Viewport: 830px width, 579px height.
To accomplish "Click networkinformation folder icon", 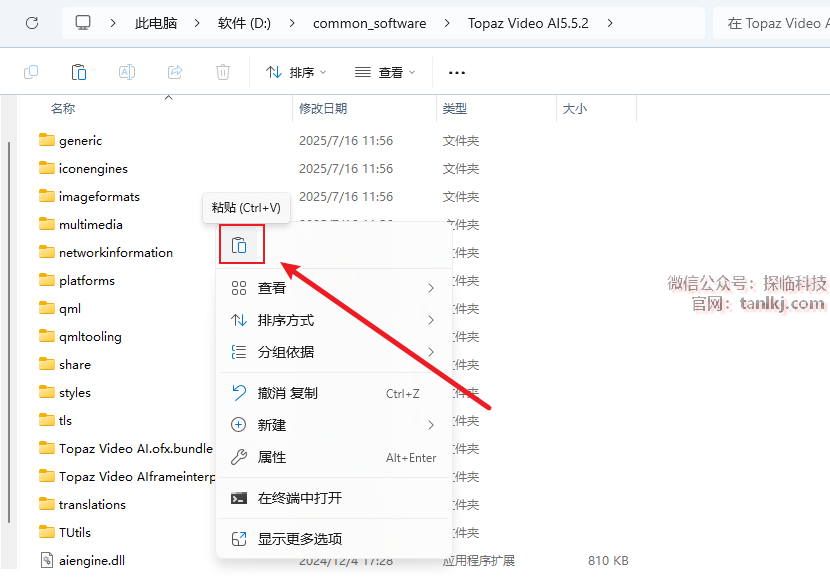I will (47, 252).
